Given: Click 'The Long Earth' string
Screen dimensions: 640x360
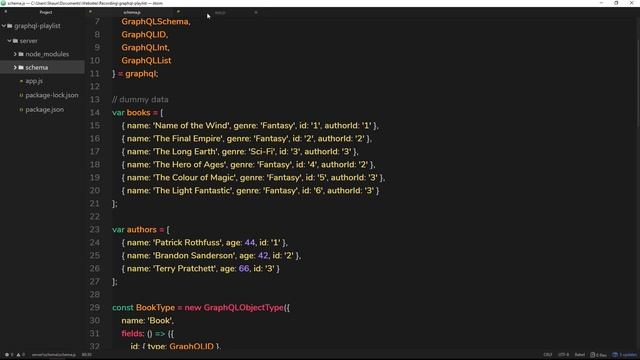Looking at the screenshot, I should (185, 151).
